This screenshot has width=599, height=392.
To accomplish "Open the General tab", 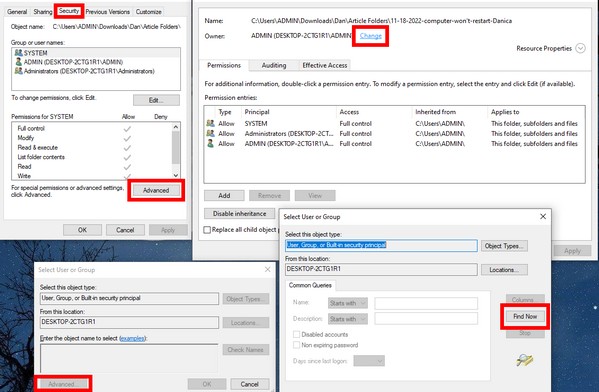I will (x=17, y=12).
